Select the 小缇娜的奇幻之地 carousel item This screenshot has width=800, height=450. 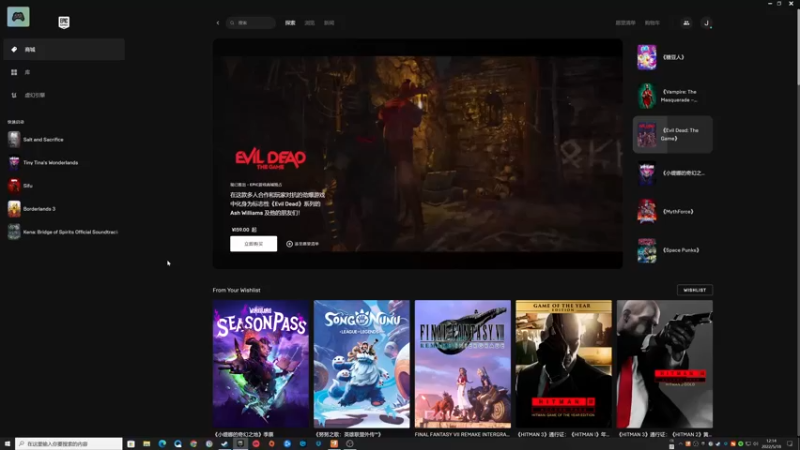tap(672, 173)
